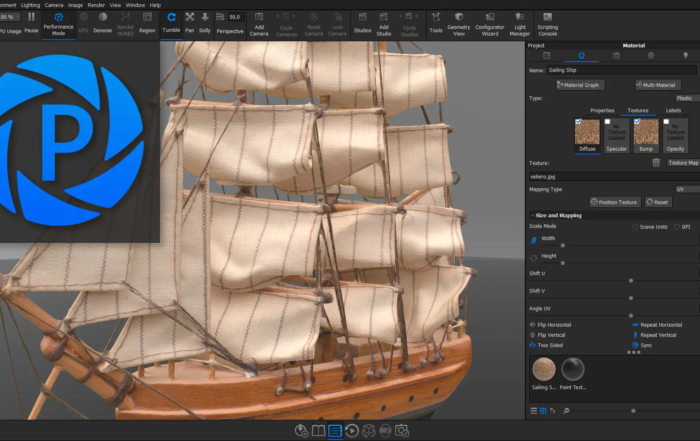The height and width of the screenshot is (441, 700).
Task: Switch to the Properties tab
Action: 602,110
